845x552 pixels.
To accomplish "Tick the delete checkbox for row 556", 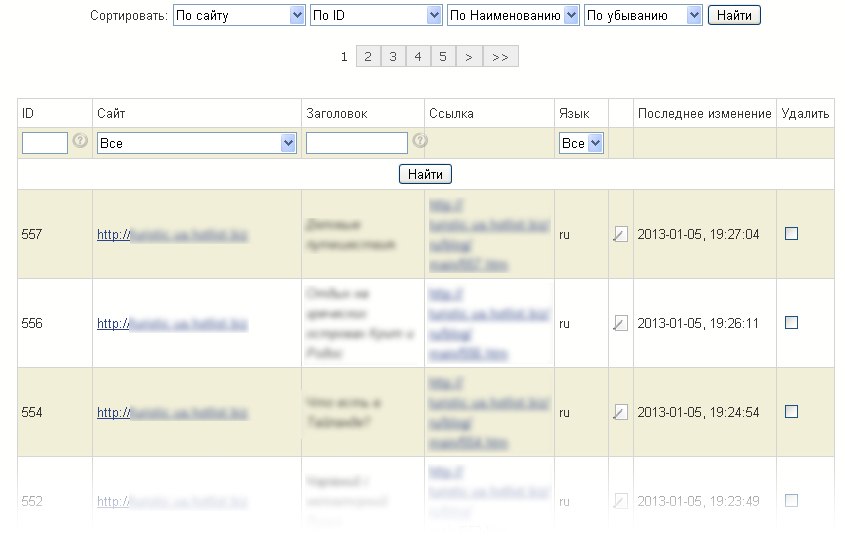I will click(791, 323).
